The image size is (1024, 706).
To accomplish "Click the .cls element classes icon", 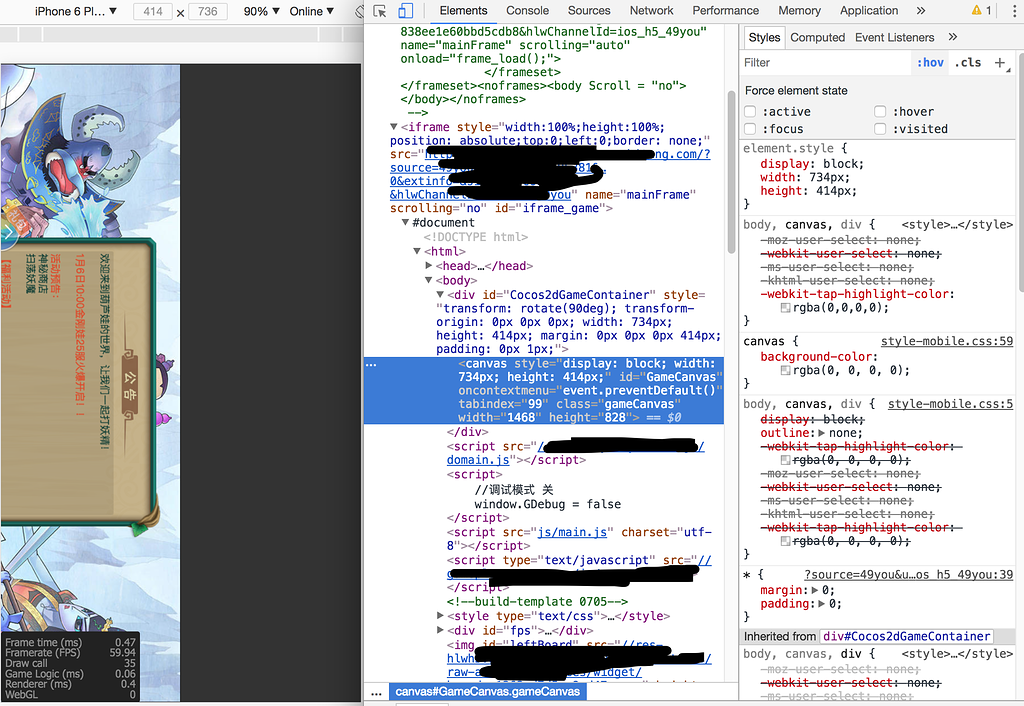I will (x=967, y=62).
